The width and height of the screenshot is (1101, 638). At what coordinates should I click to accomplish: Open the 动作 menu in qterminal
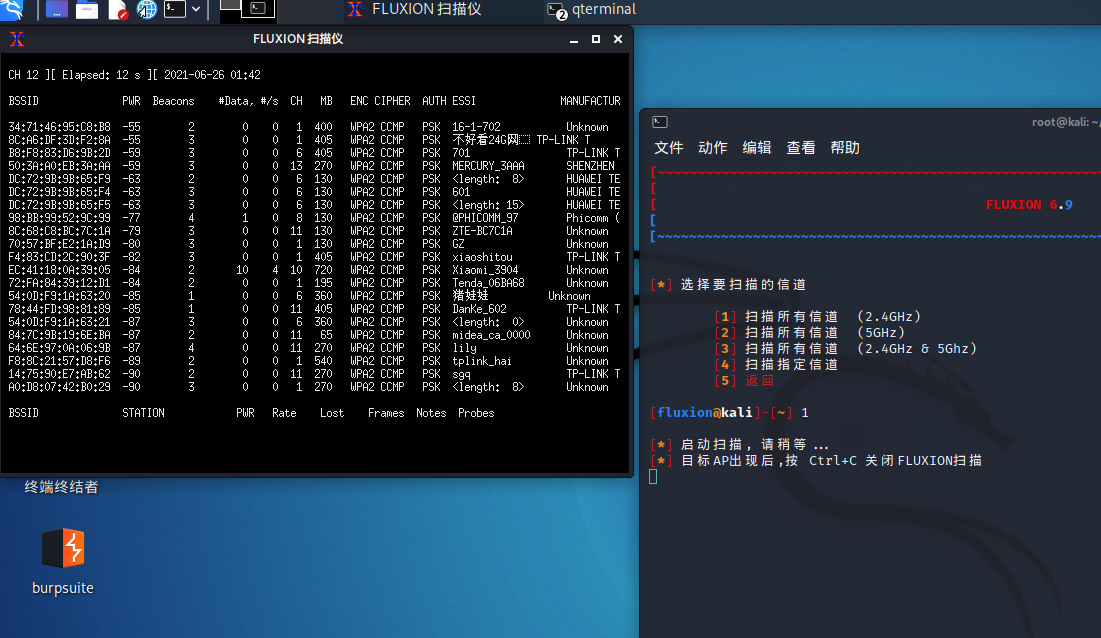pyautogui.click(x=713, y=147)
